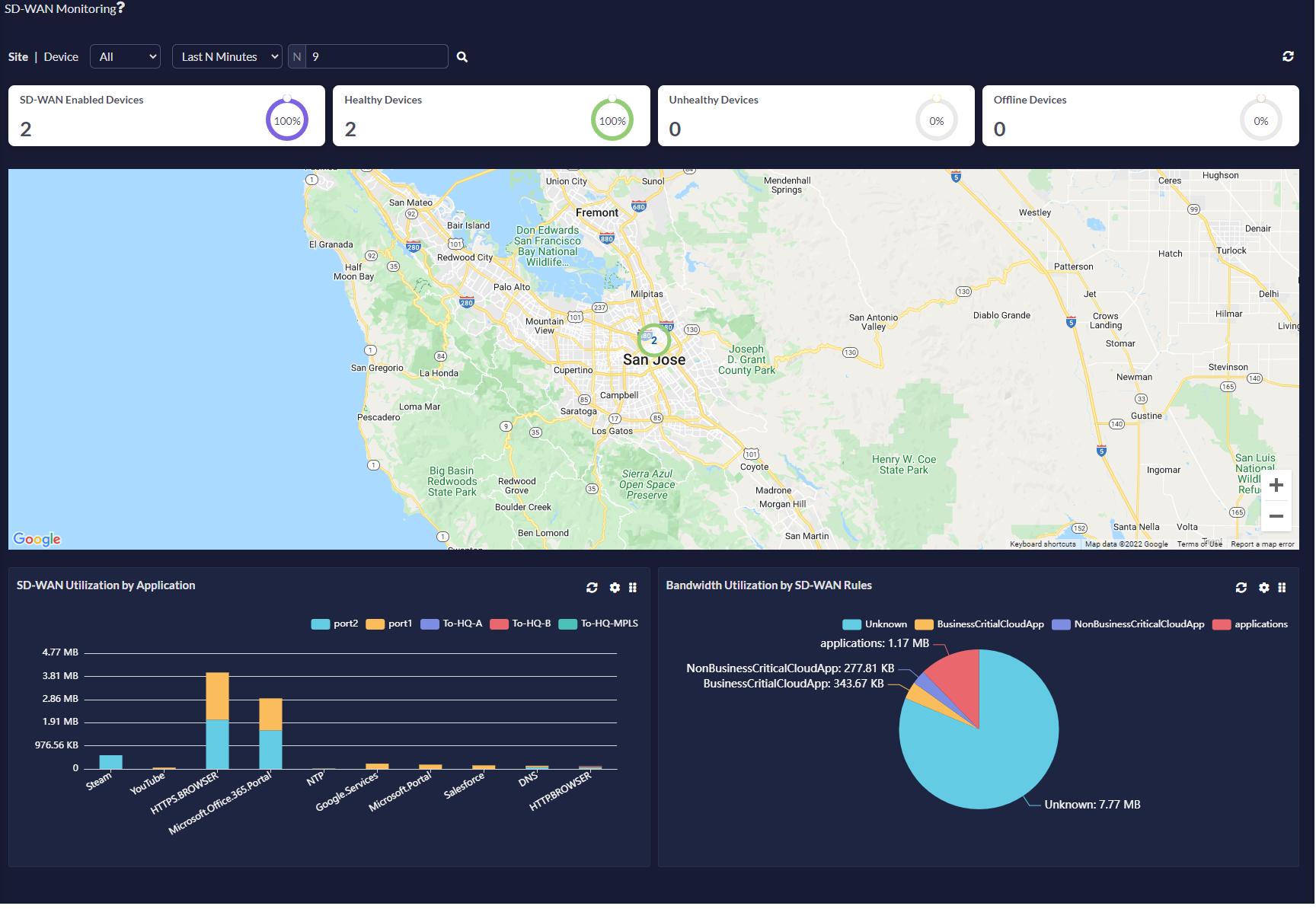Open settings for Utilization by Application widget
The width and height of the screenshot is (1316, 909).
pyautogui.click(x=615, y=588)
